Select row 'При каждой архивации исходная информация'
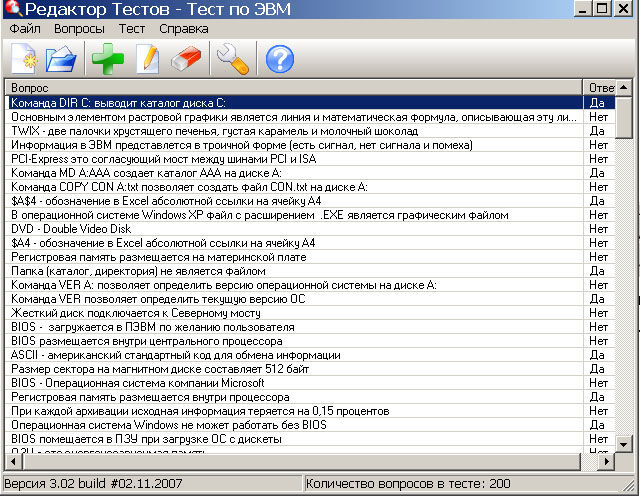This screenshot has width=640, height=498. (x=310, y=411)
